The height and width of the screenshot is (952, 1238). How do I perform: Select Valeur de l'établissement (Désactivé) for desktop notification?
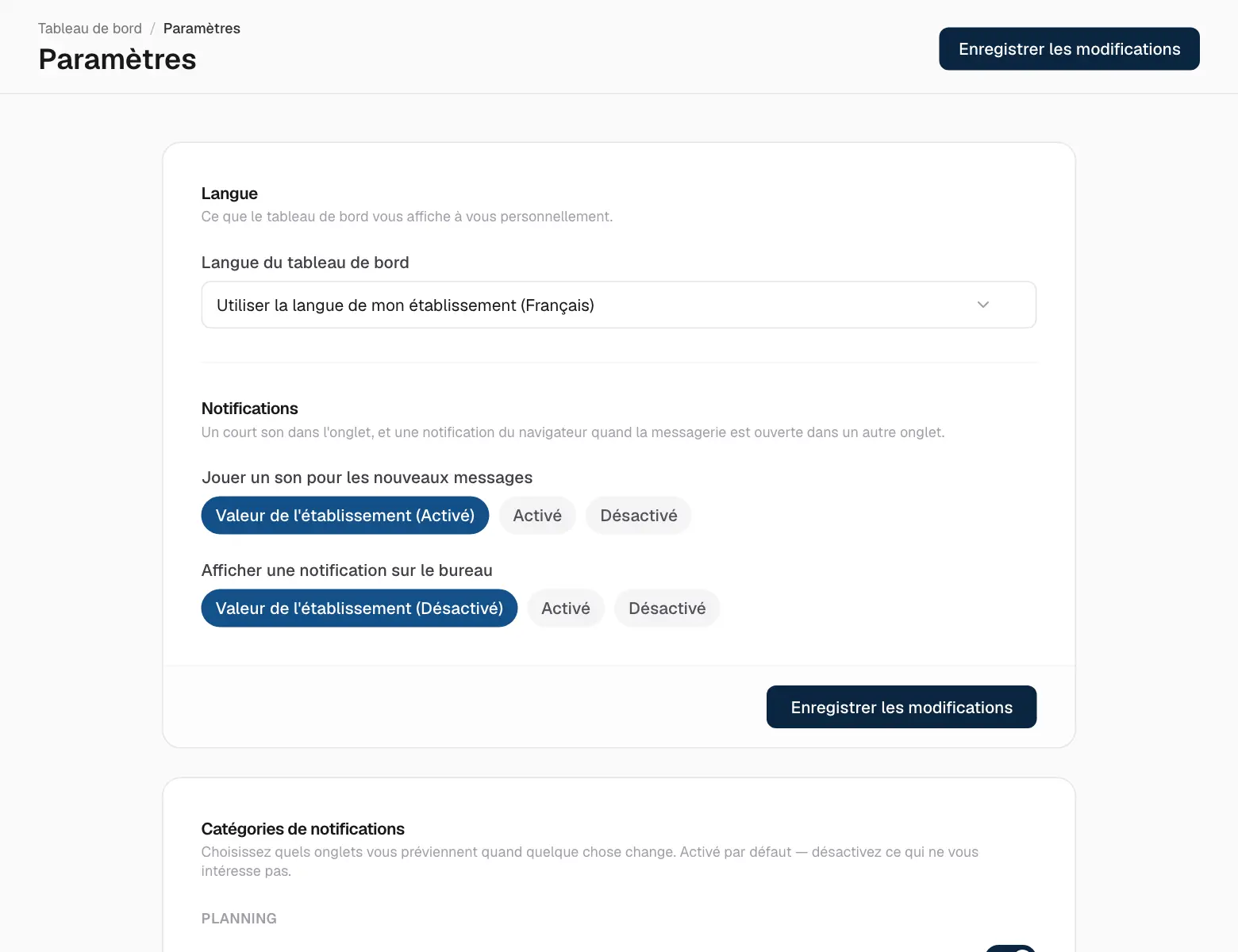[x=359, y=608]
